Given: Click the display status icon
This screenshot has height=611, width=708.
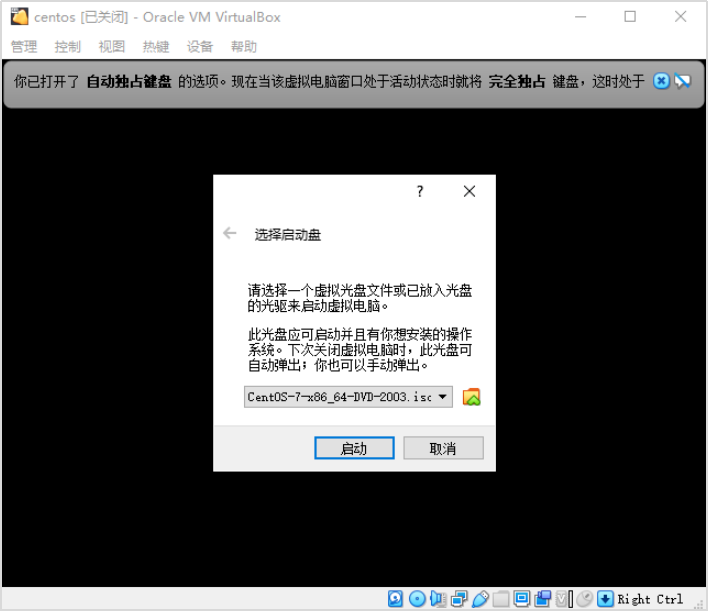Looking at the screenshot, I should (522, 599).
